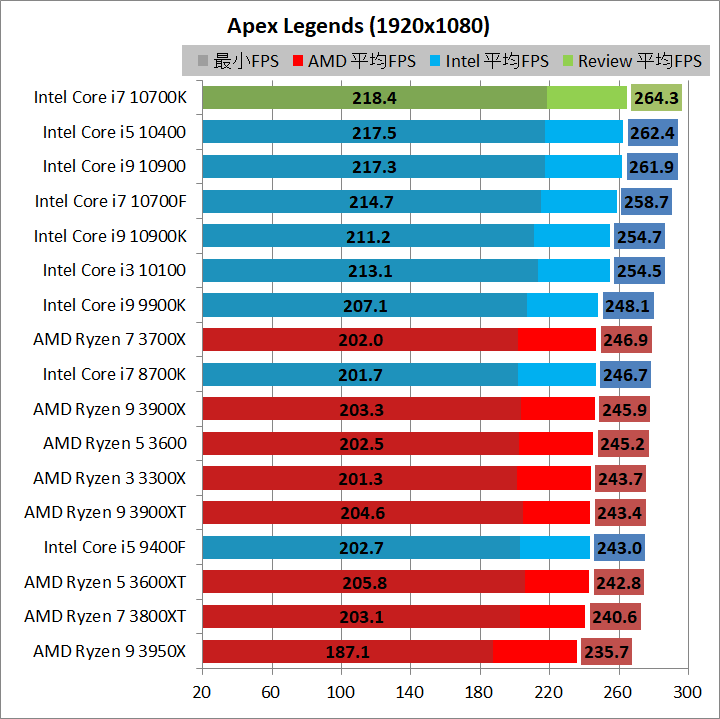Screen dimensions: 720x719
Task: Click the 242.8 average FPS value
Action: coord(619,583)
